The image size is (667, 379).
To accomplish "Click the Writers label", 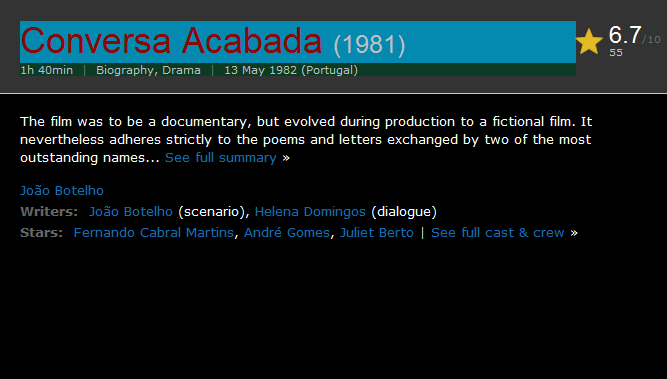I will [49, 212].
